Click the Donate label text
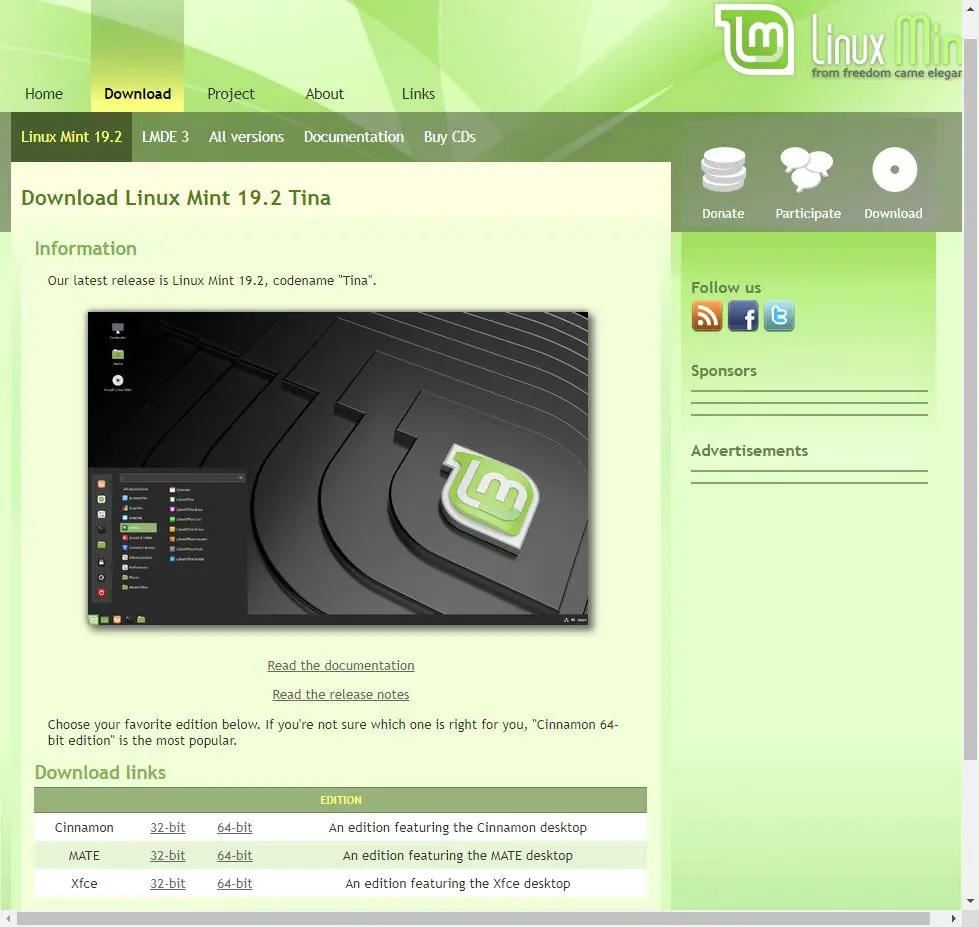The width and height of the screenshot is (979, 927). pyautogui.click(x=723, y=213)
